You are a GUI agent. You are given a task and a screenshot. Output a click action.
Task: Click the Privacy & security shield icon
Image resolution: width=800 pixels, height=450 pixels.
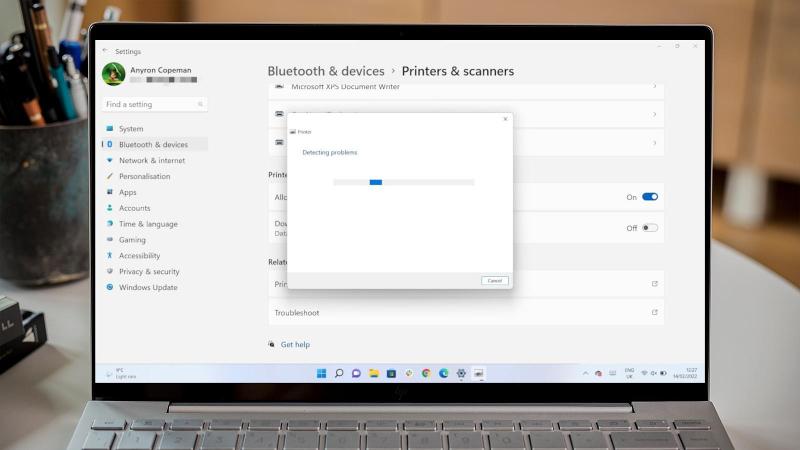point(110,271)
